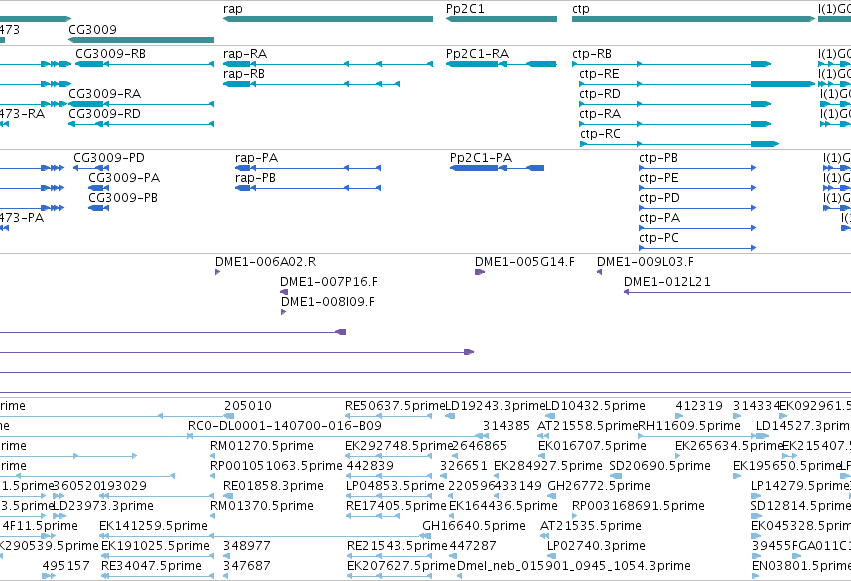Viewport: 851px width, 581px height.
Task: Select transcript rap-RA label
Action: (x=245, y=54)
